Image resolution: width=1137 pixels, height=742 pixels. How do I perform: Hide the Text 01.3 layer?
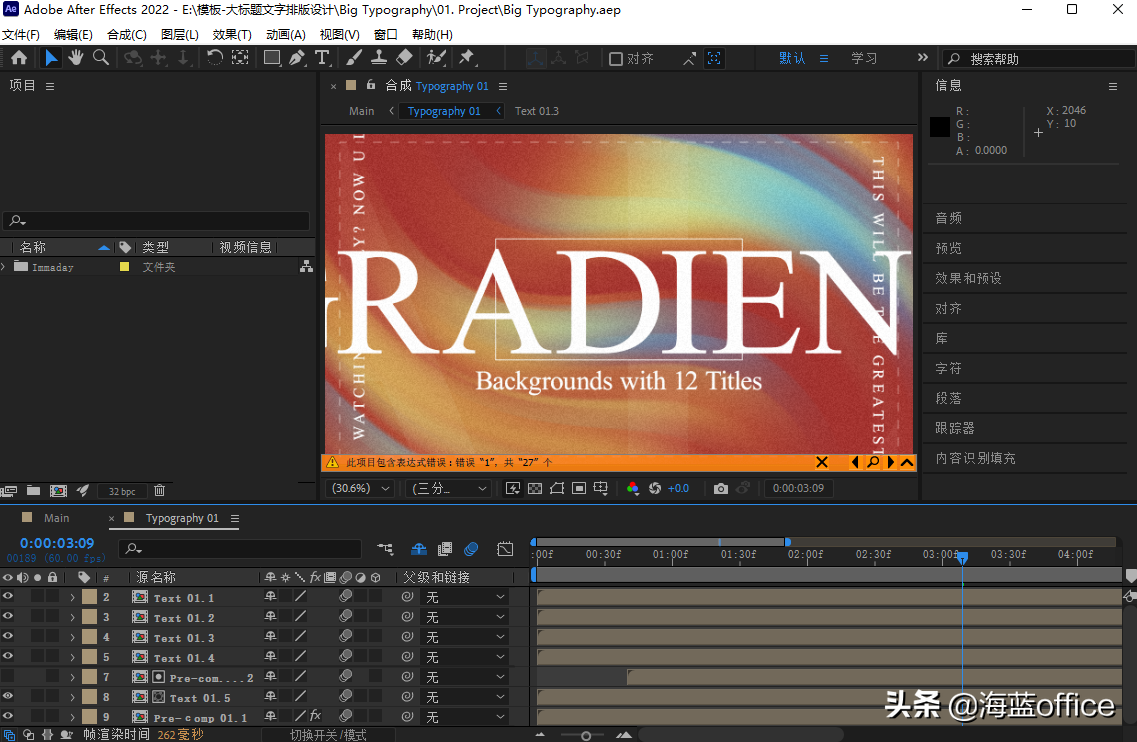click(x=8, y=636)
